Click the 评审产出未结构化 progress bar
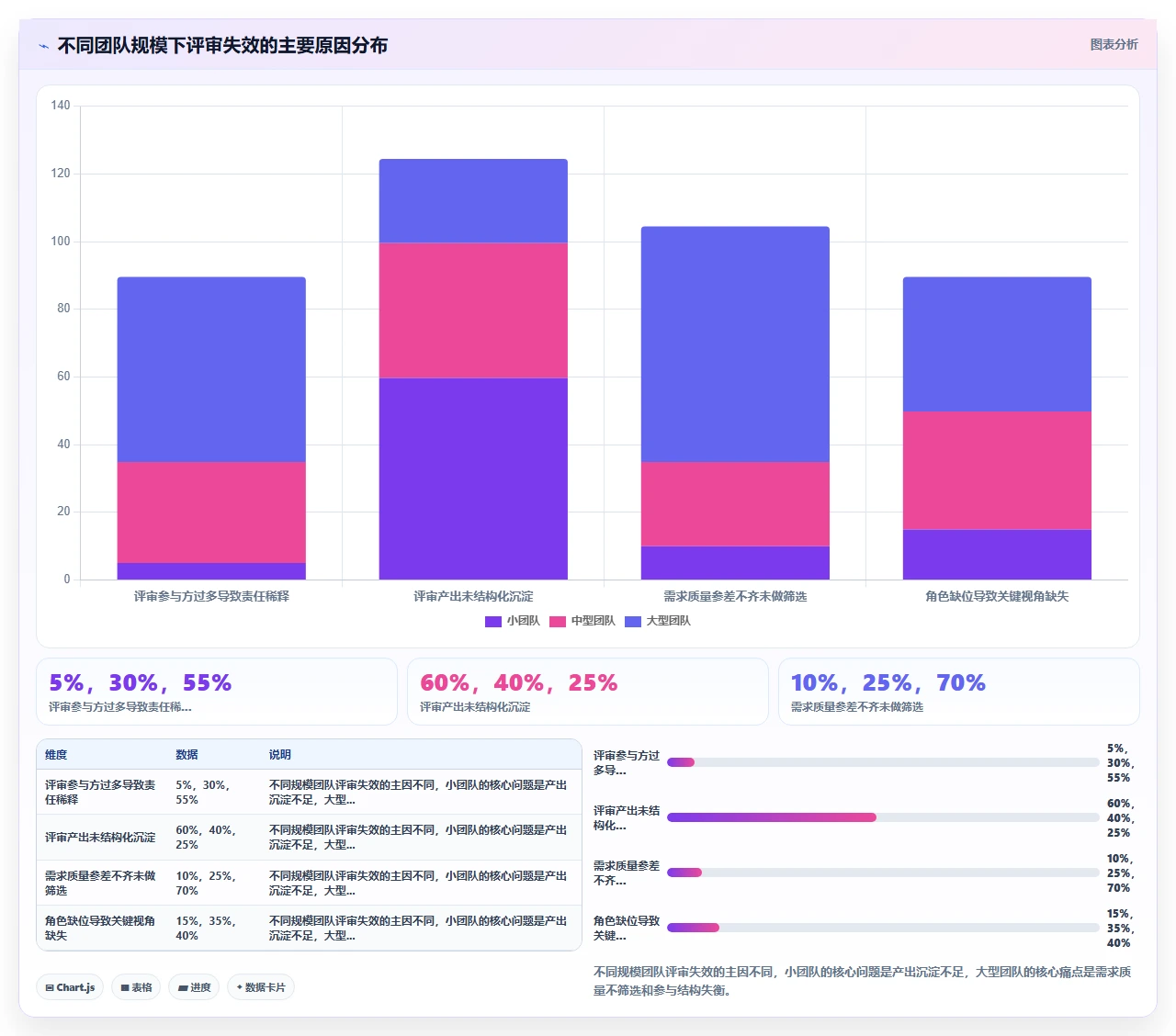The width and height of the screenshot is (1176, 1036). pyautogui.click(x=883, y=817)
